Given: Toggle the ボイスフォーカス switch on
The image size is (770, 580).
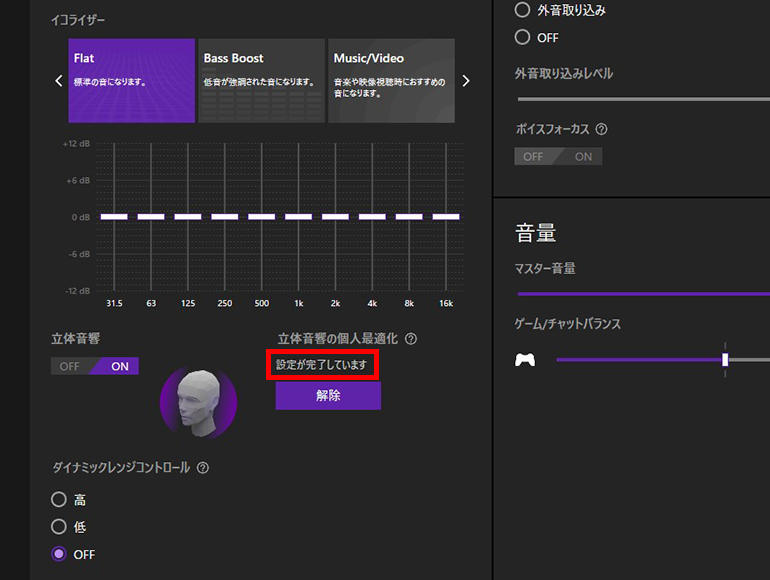Looking at the screenshot, I should tap(582, 156).
